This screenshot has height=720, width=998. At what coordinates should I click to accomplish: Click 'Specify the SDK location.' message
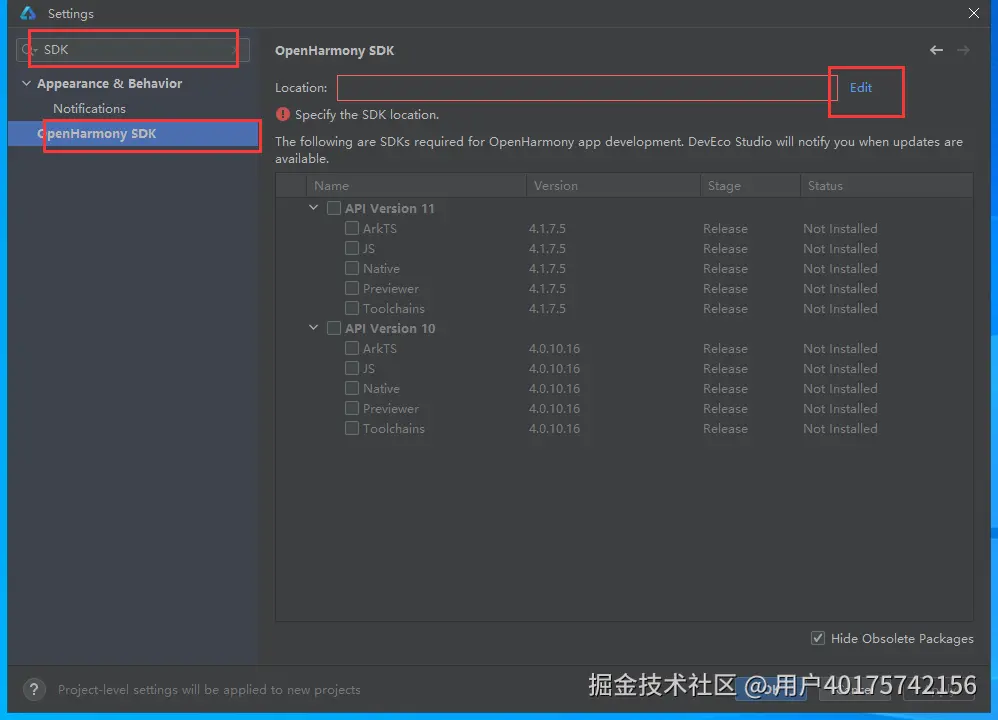click(x=367, y=115)
